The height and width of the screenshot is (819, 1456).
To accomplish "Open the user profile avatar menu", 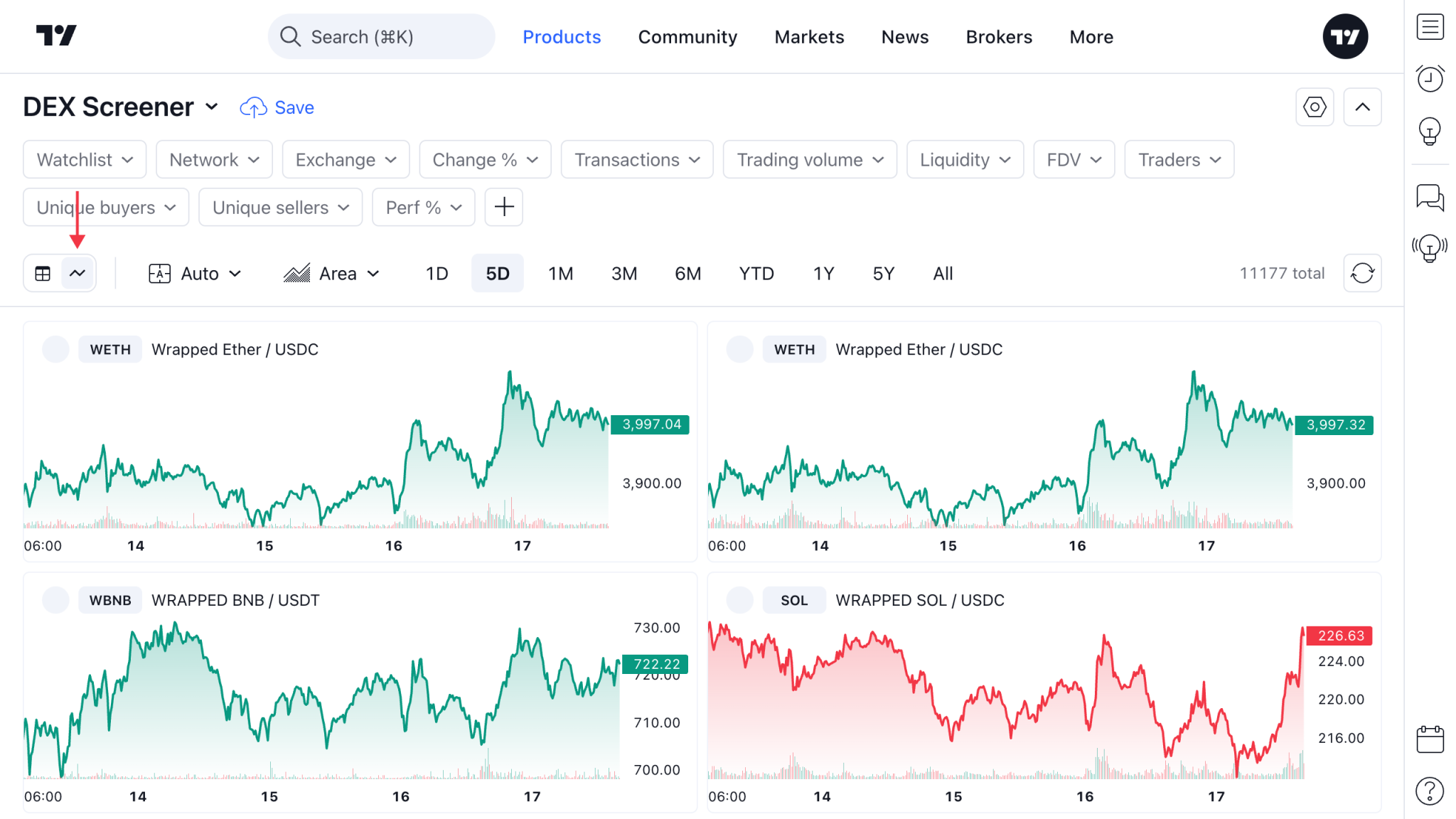I will 1345,36.
